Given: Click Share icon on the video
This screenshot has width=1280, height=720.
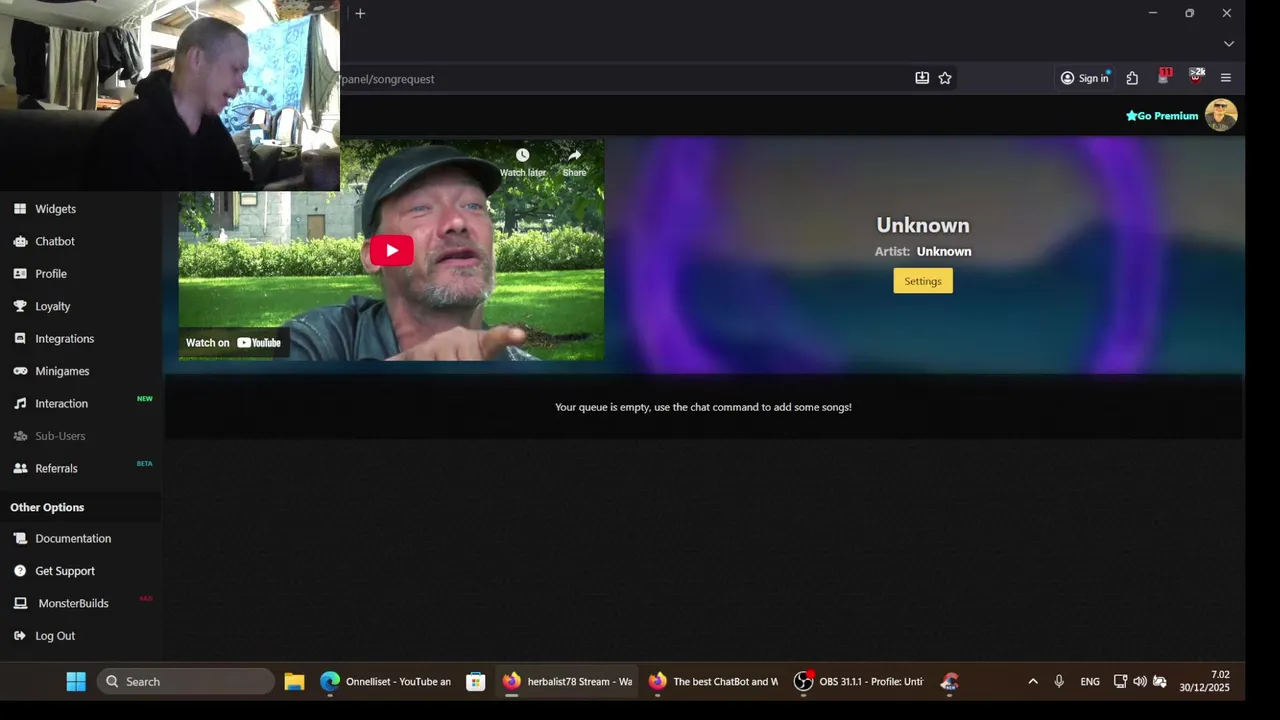Looking at the screenshot, I should pyautogui.click(x=574, y=162).
